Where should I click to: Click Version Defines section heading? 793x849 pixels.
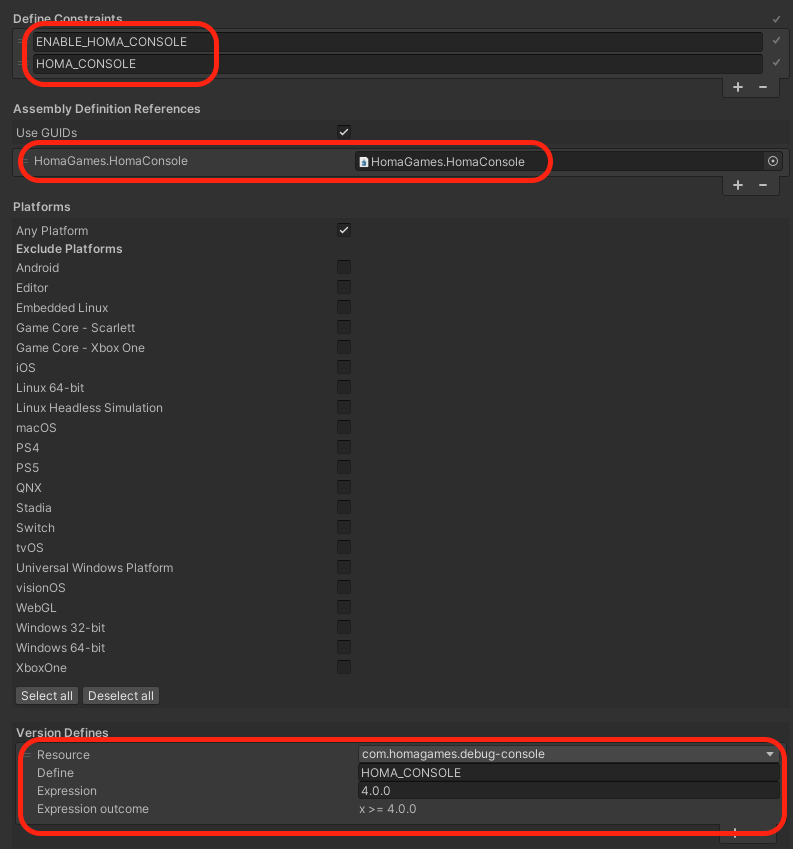pyautogui.click(x=62, y=733)
